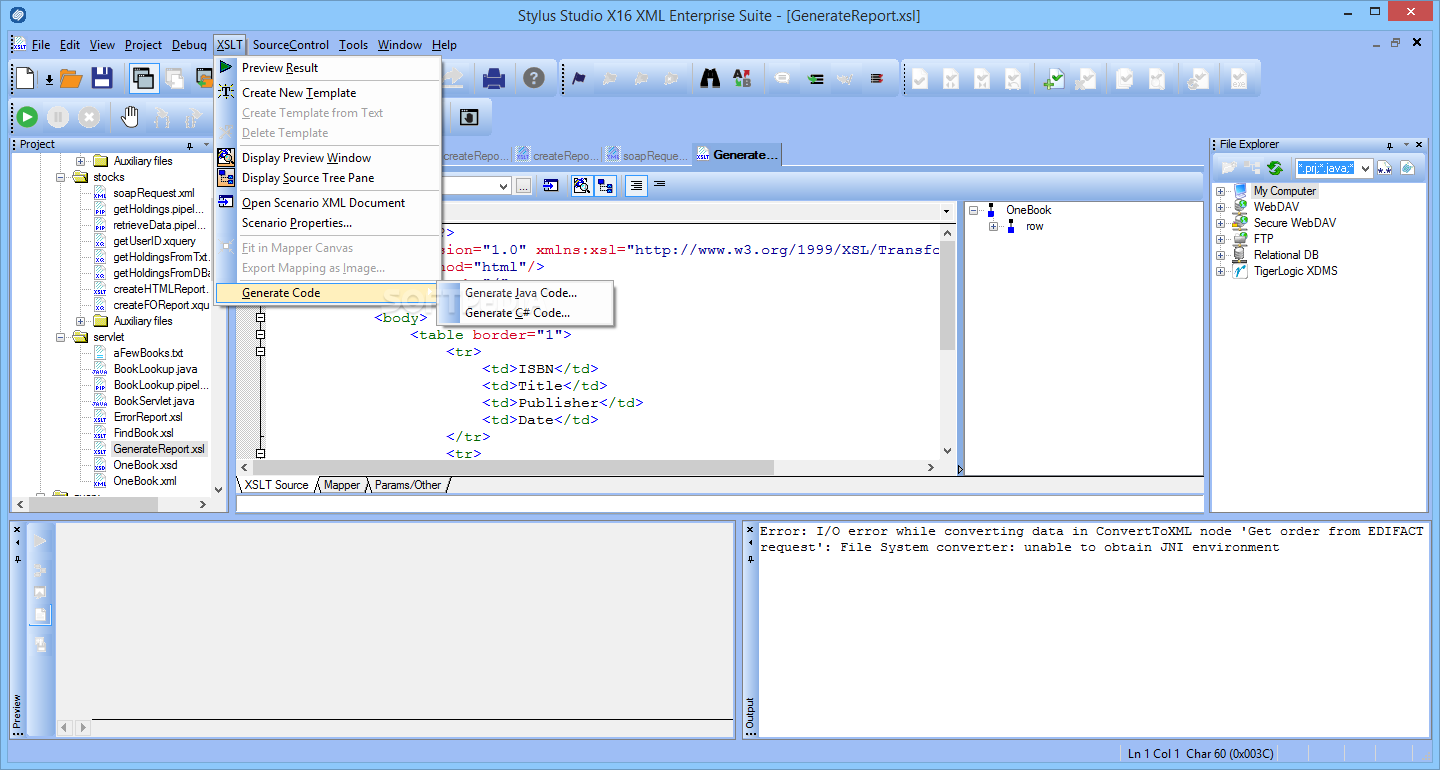Click the cascade windows toolbar icon
The image size is (1440, 770).
[x=143, y=78]
